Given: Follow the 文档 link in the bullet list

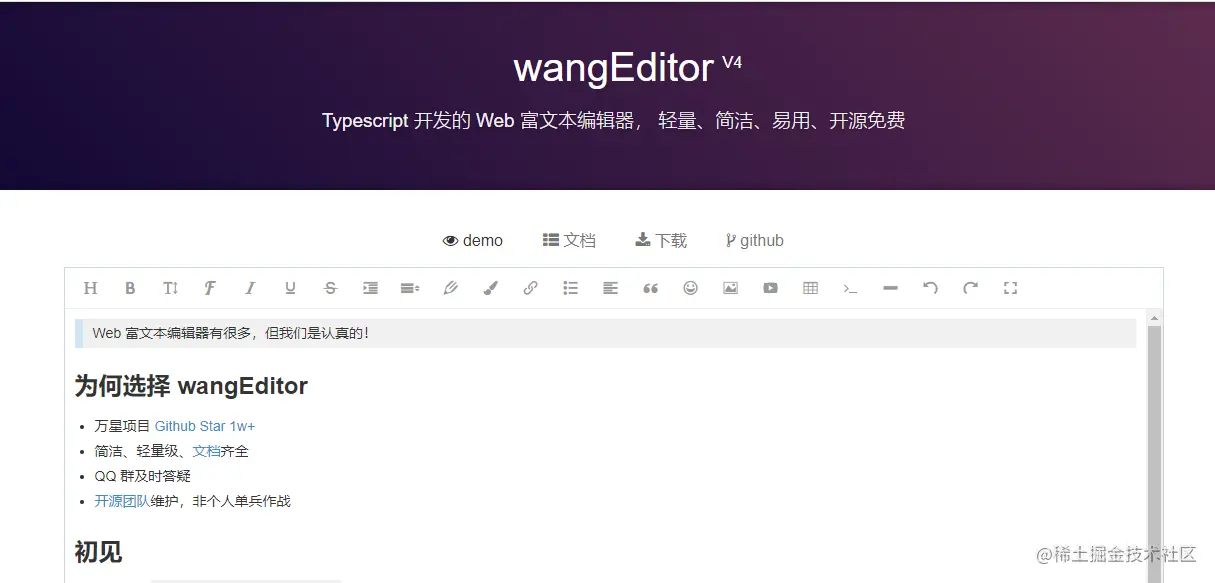Looking at the screenshot, I should point(206,451).
